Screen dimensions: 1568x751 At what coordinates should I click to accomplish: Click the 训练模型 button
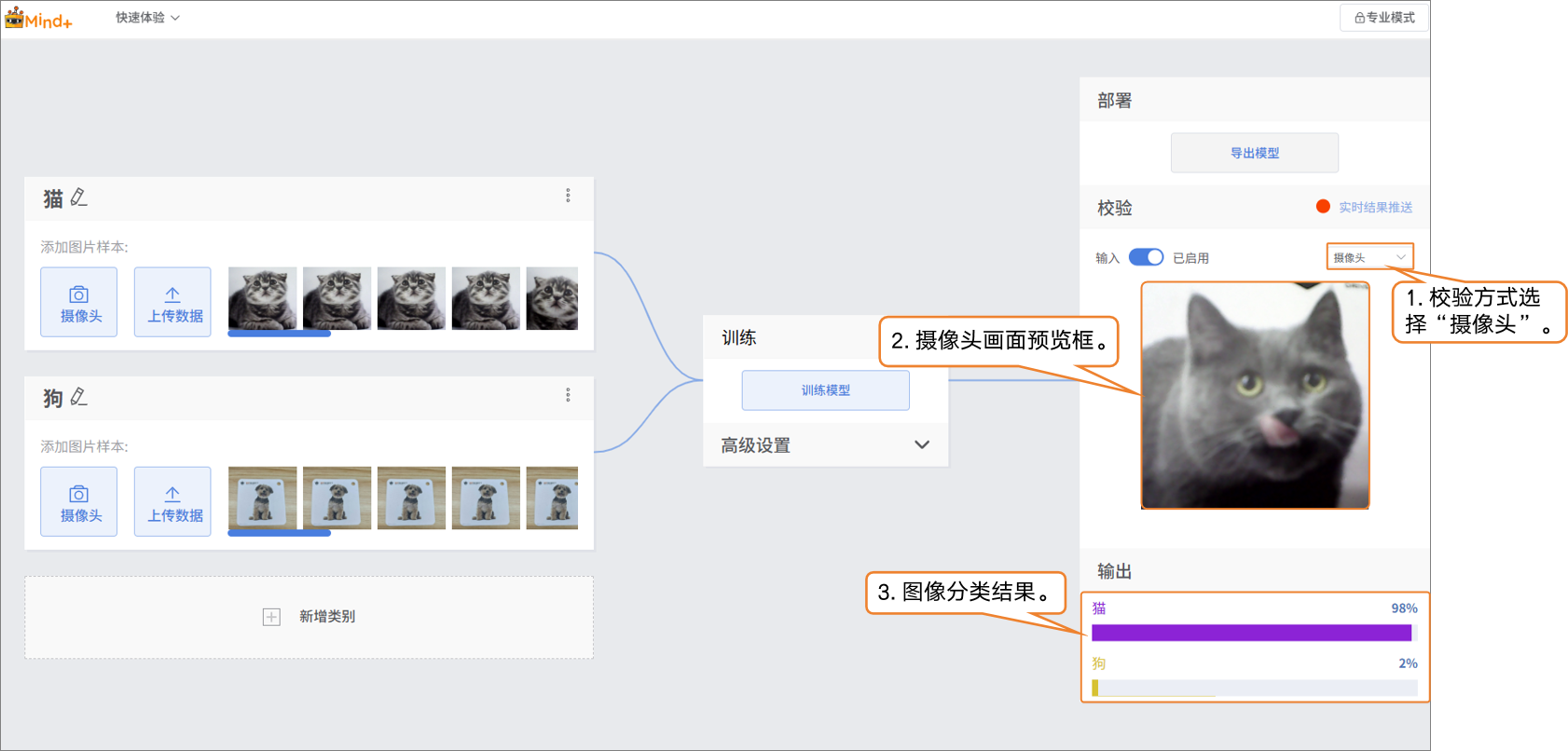(x=825, y=390)
